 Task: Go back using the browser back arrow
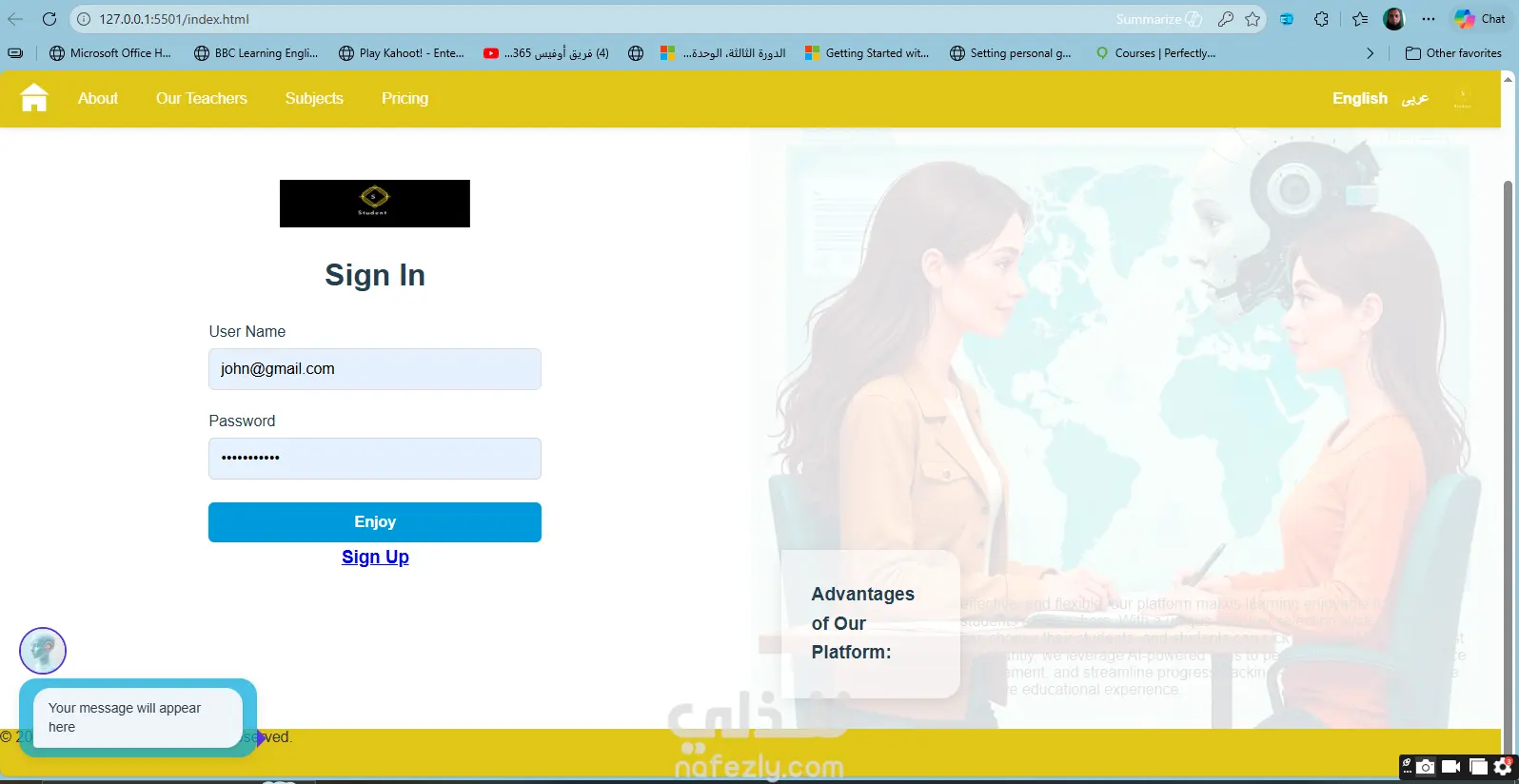[15, 19]
